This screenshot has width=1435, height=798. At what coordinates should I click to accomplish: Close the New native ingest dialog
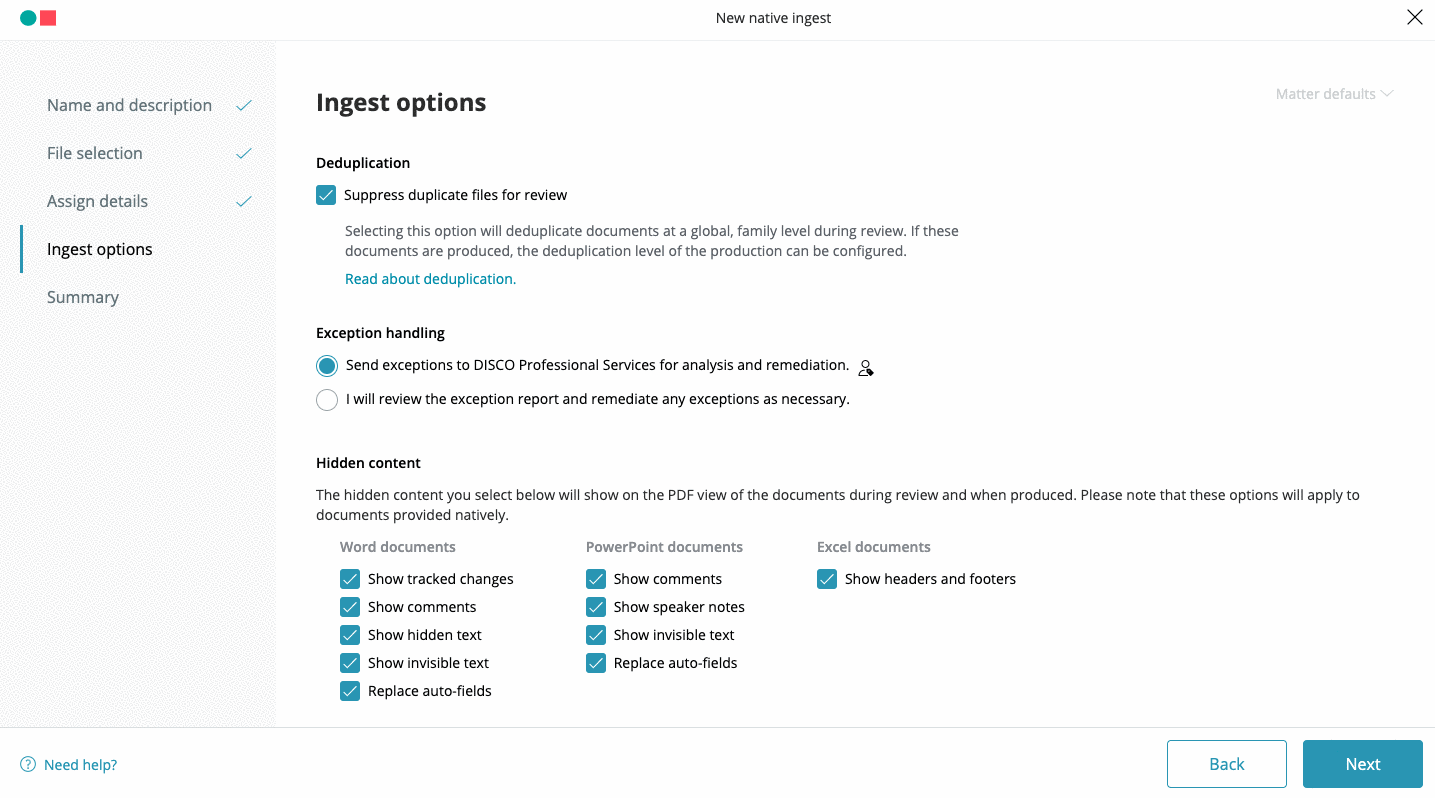pyautogui.click(x=1414, y=17)
